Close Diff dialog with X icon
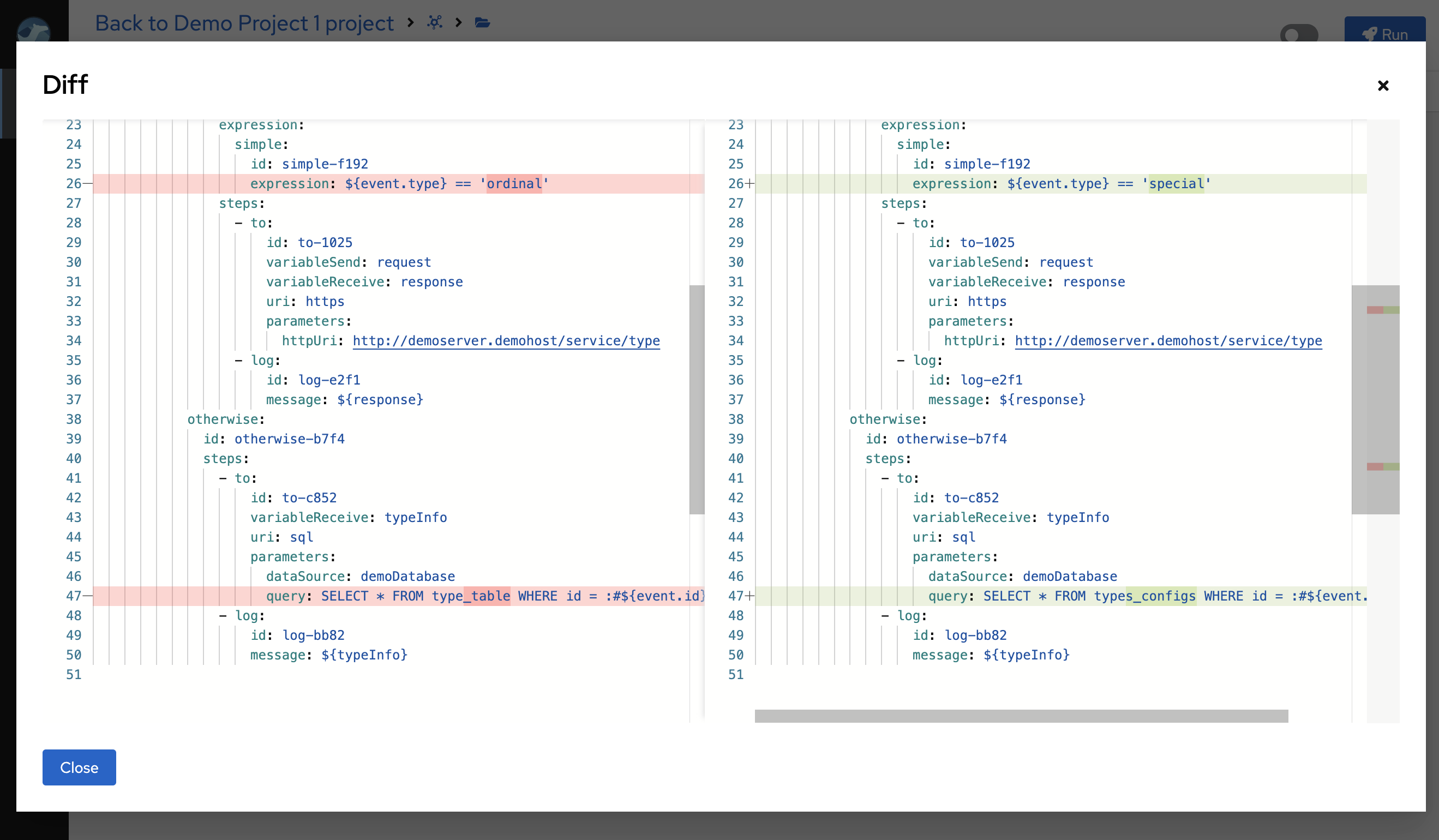 click(x=1382, y=86)
